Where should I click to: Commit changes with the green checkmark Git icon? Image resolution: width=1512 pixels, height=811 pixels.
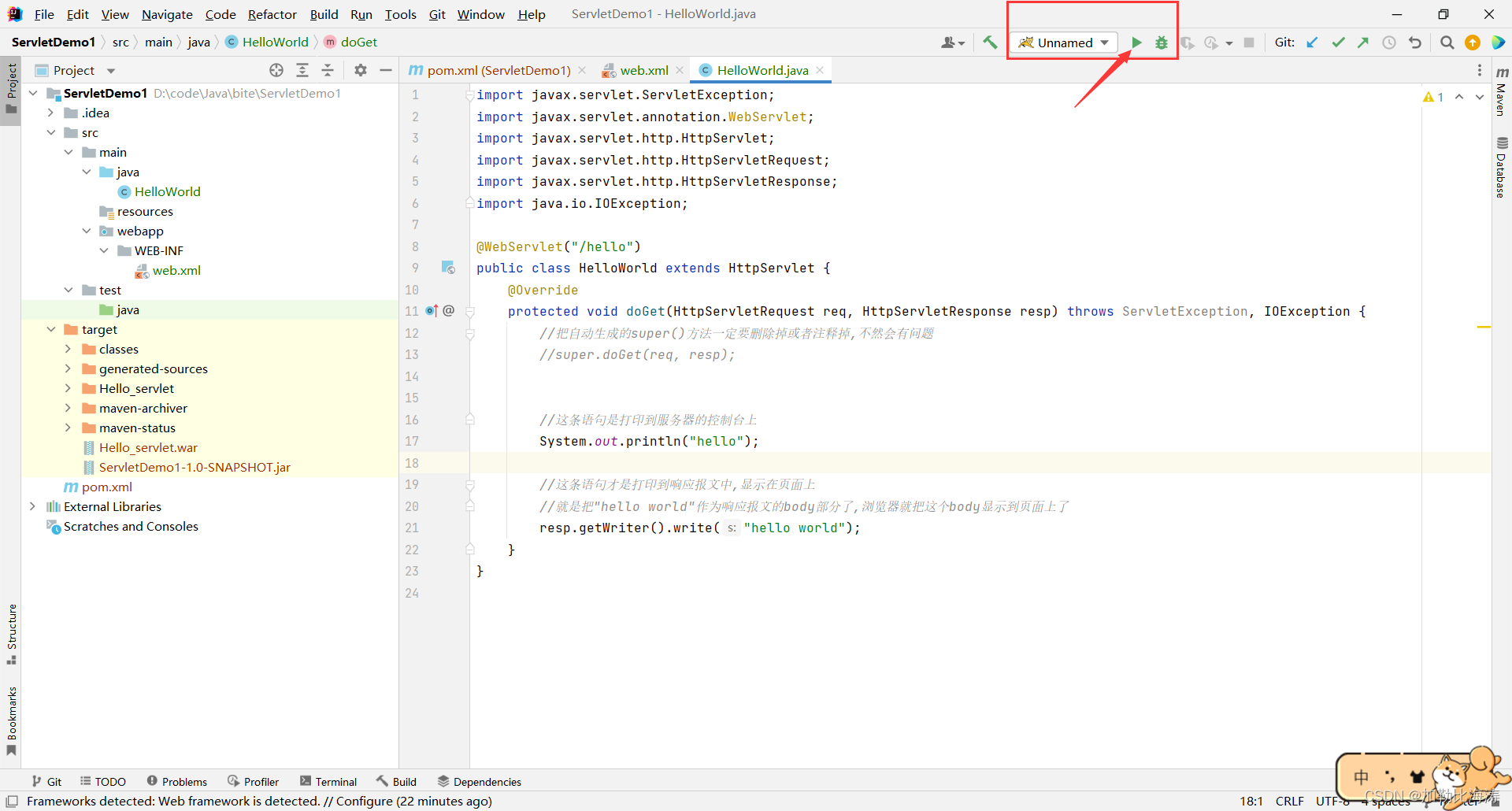point(1338,43)
